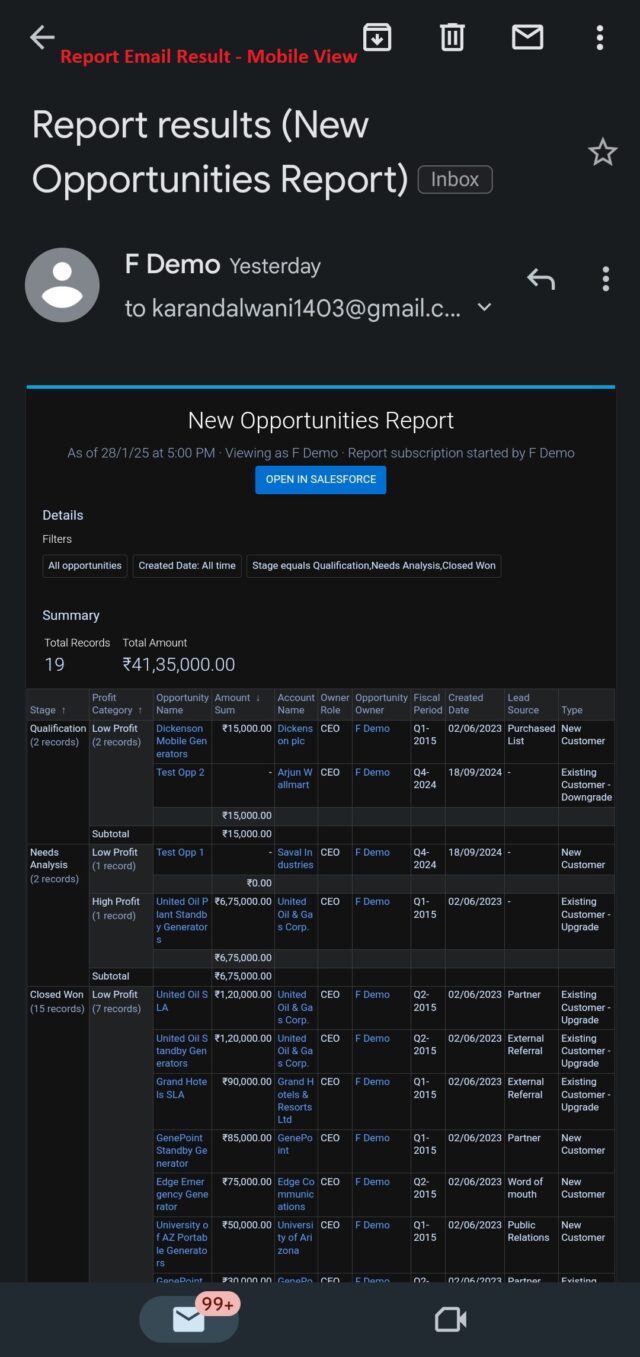Open Dickenson Mobile Generators opportunity link
This screenshot has width=640, height=1357.
[x=182, y=741]
